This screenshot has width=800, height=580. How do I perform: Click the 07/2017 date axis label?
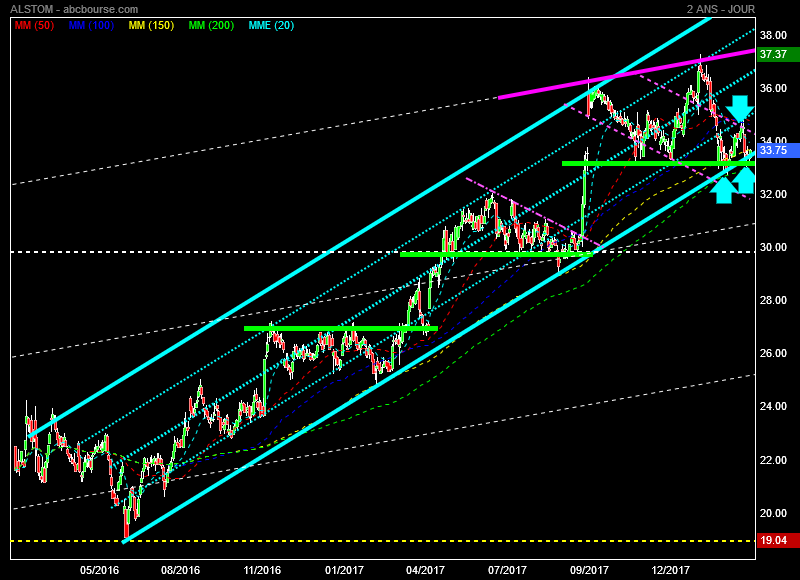coord(507,570)
